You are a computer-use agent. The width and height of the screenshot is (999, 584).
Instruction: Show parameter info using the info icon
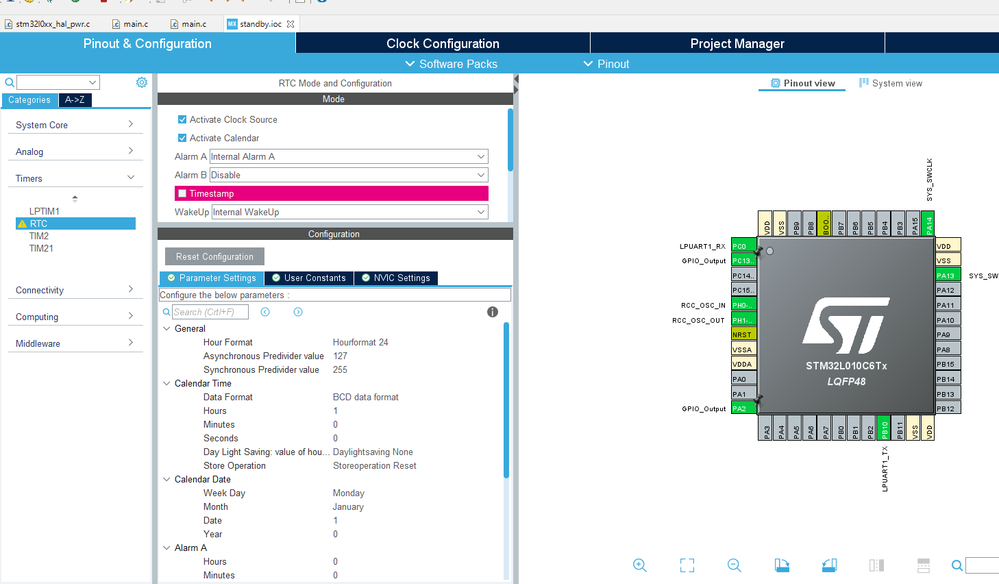(x=492, y=312)
